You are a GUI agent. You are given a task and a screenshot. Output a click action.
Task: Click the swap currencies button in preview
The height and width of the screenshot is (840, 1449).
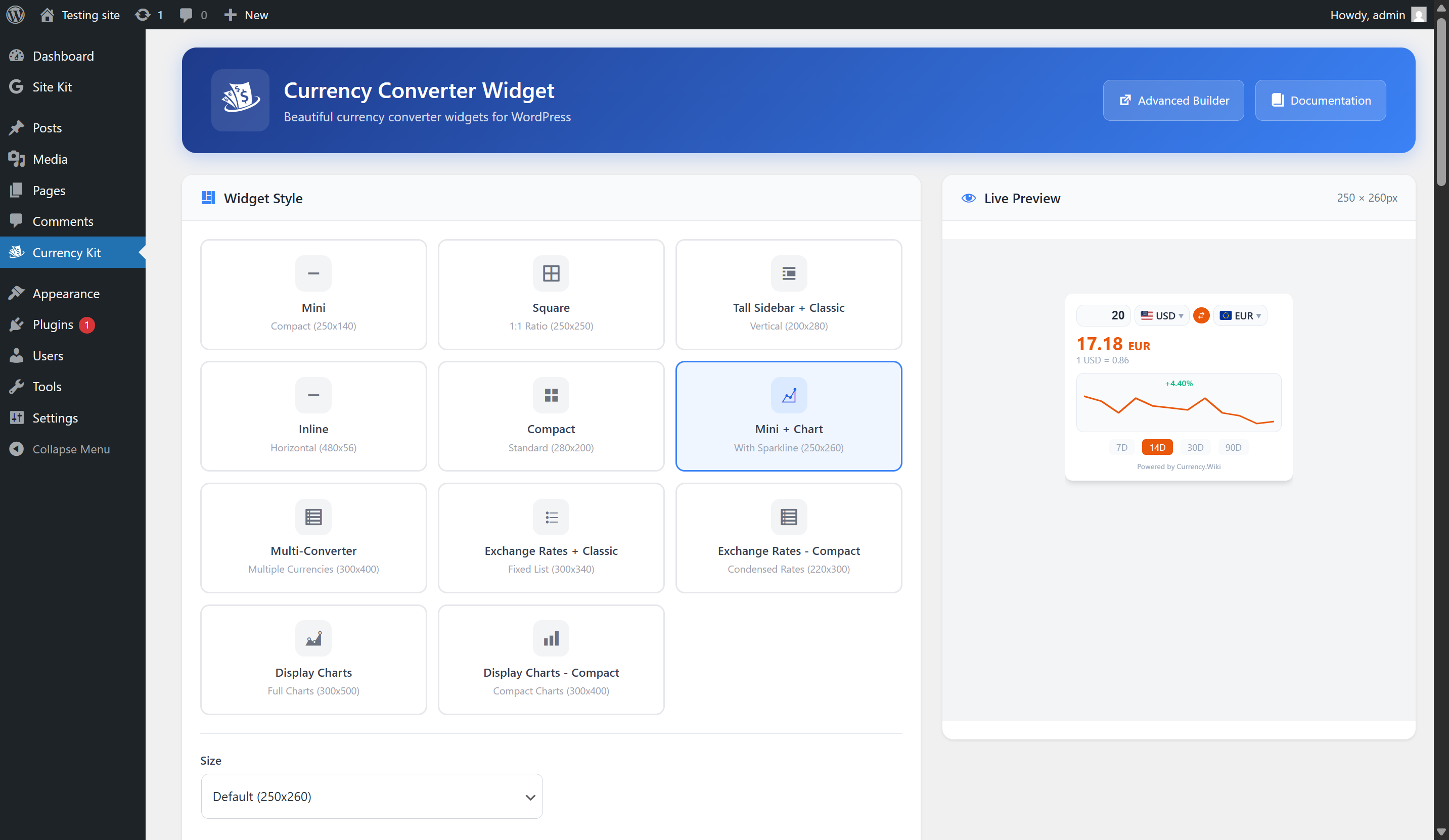1201,315
